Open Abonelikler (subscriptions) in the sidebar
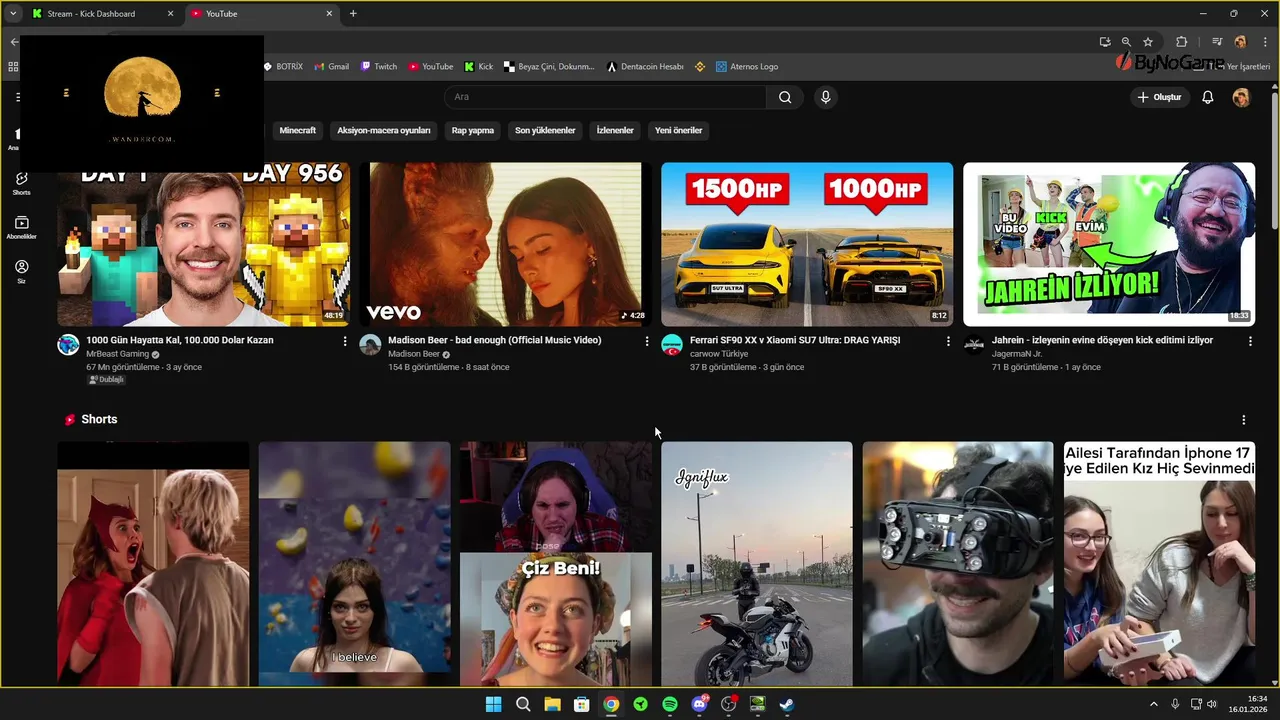The height and width of the screenshot is (720, 1280). (x=21, y=227)
